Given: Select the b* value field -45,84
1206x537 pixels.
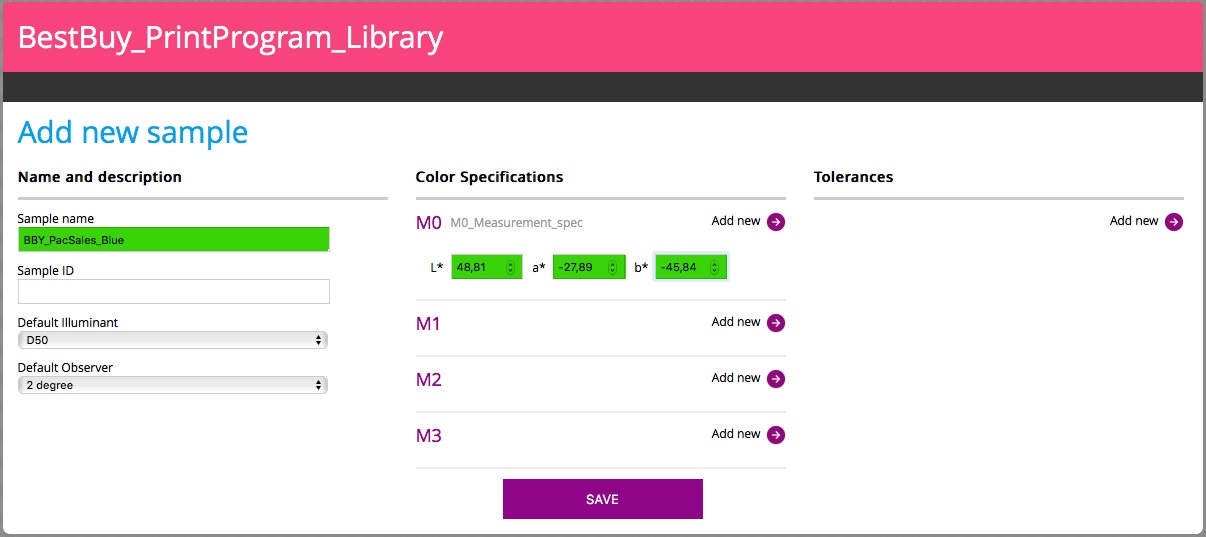Looking at the screenshot, I should point(691,267).
